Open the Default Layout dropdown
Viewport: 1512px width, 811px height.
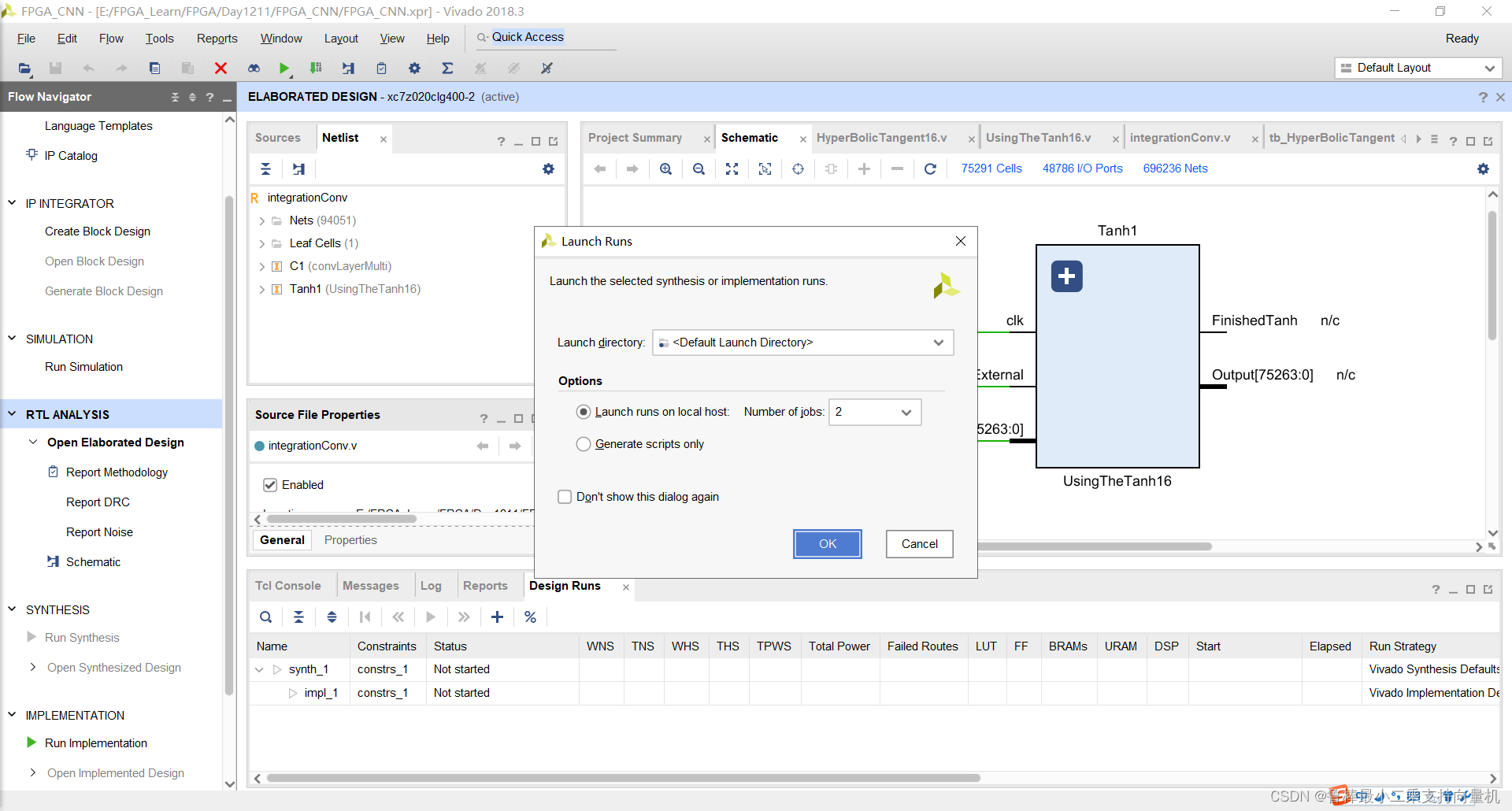[1418, 68]
